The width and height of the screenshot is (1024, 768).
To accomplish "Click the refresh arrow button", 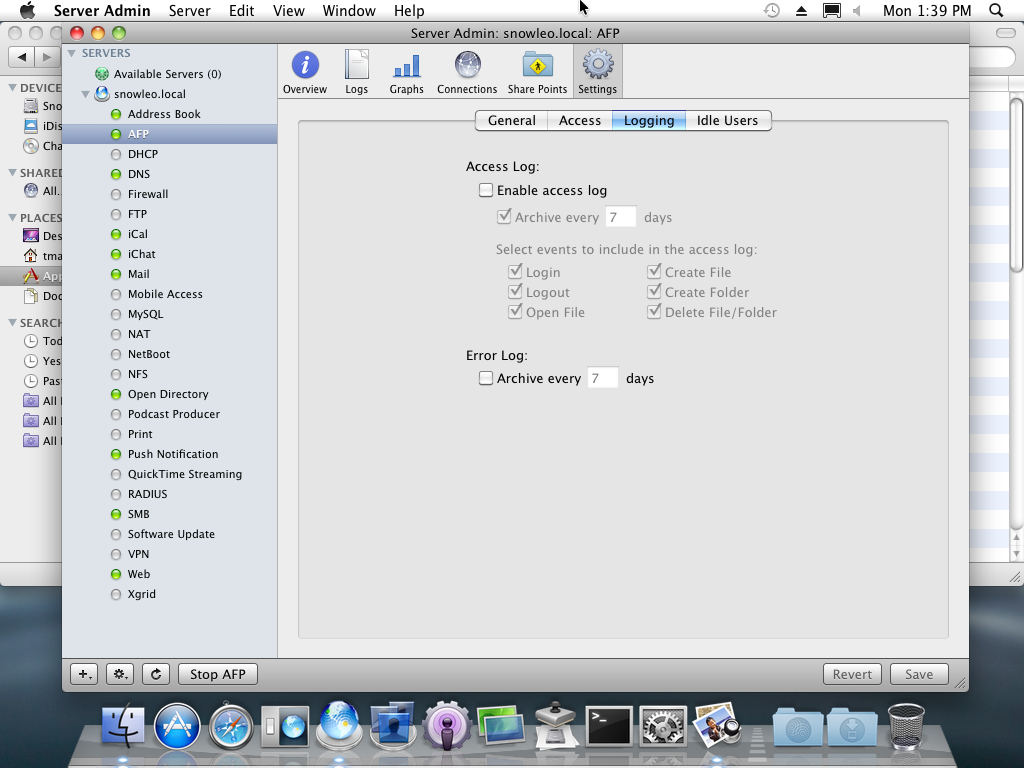I will 156,674.
